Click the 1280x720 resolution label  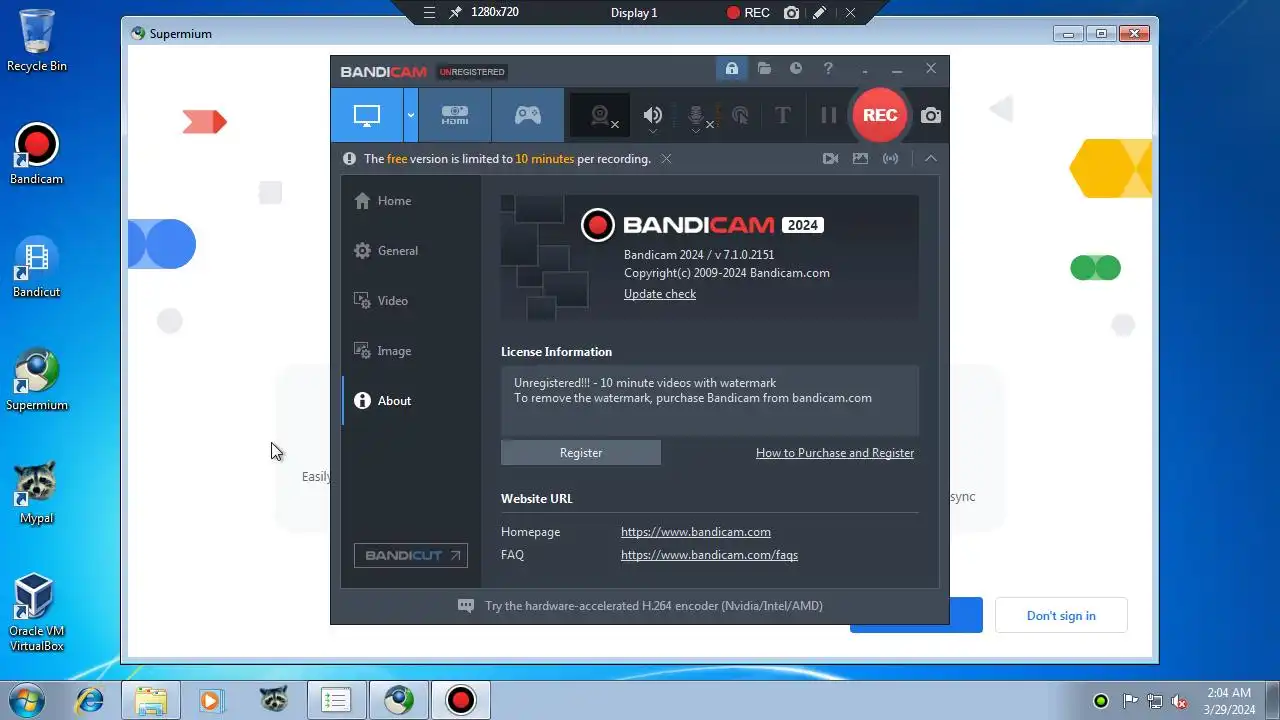(495, 13)
